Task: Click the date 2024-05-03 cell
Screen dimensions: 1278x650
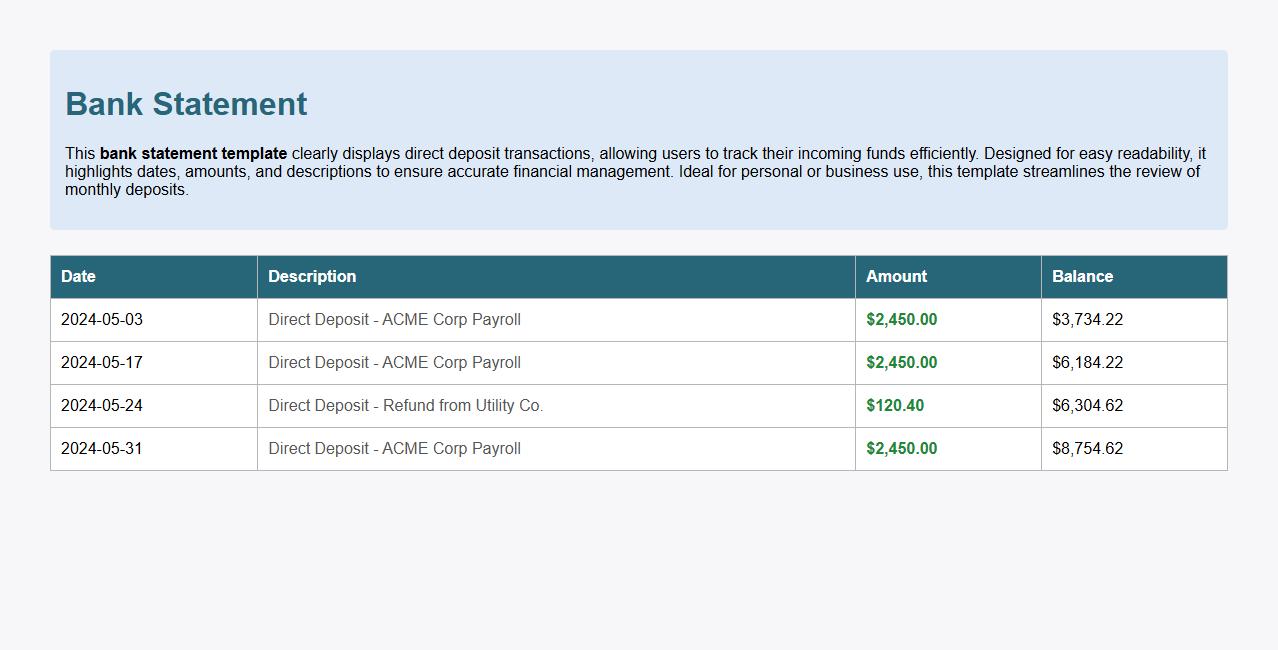Action: click(101, 319)
